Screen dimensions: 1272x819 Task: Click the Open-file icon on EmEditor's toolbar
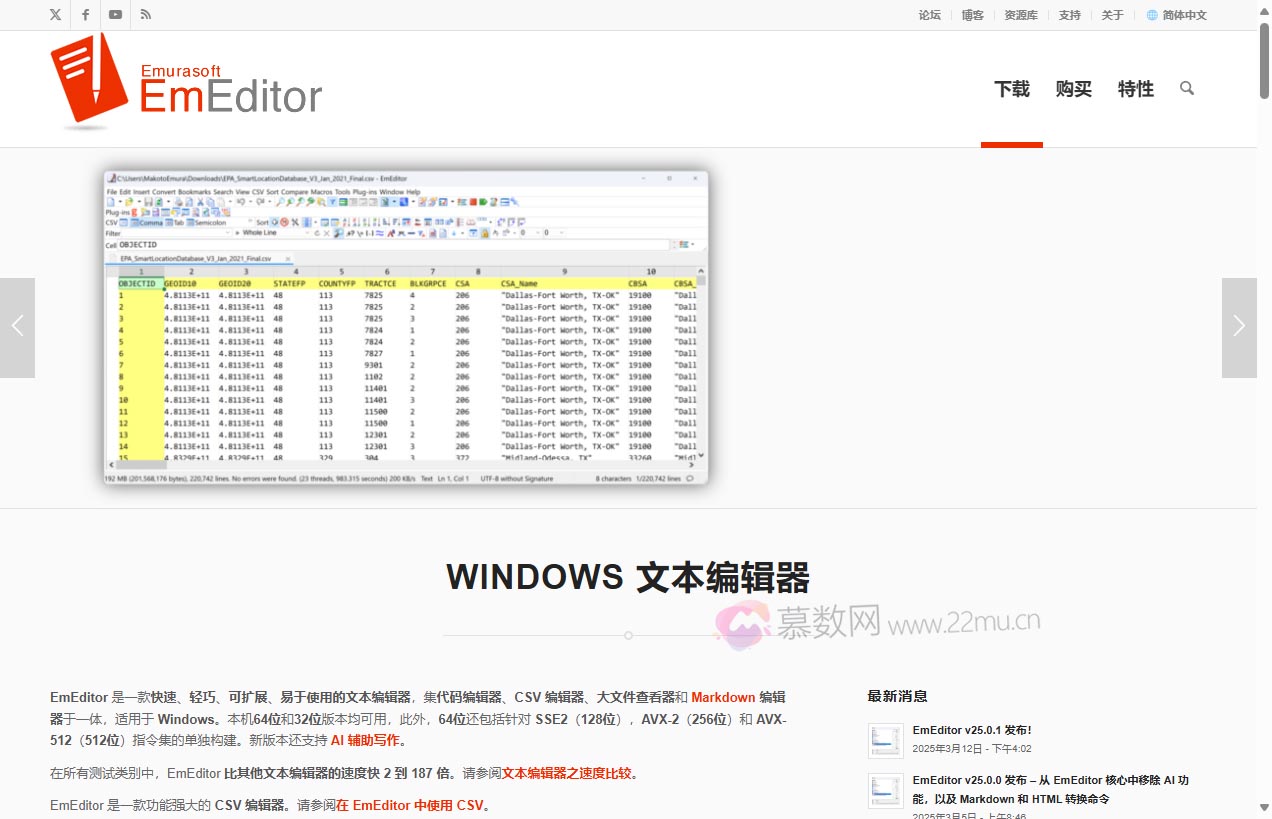point(128,203)
